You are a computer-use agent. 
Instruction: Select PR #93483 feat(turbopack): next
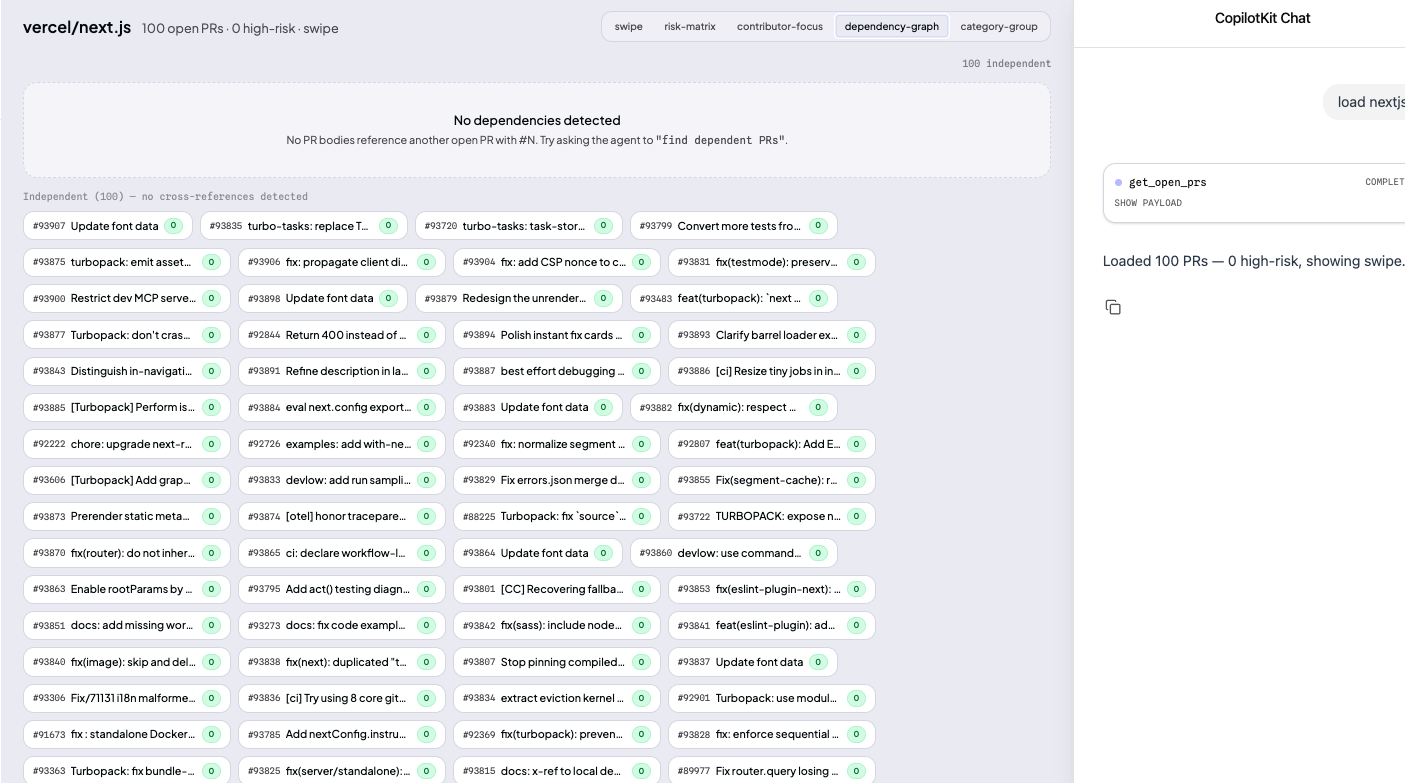click(x=734, y=298)
